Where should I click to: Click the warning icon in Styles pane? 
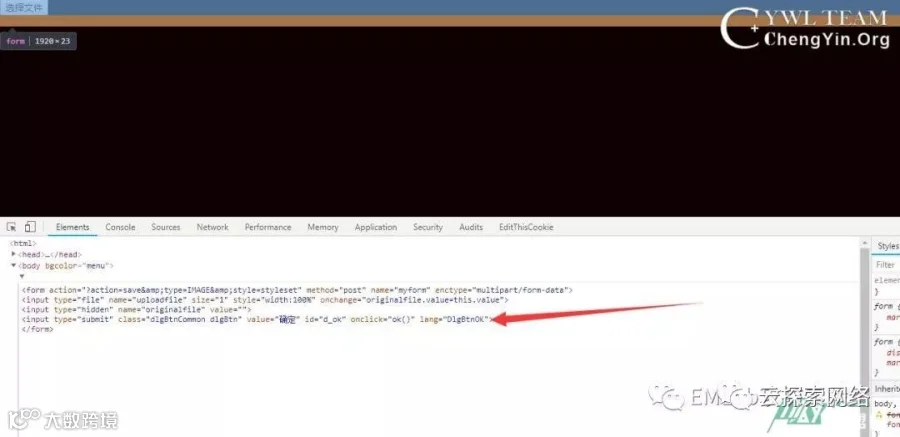pyautogui.click(x=878, y=414)
